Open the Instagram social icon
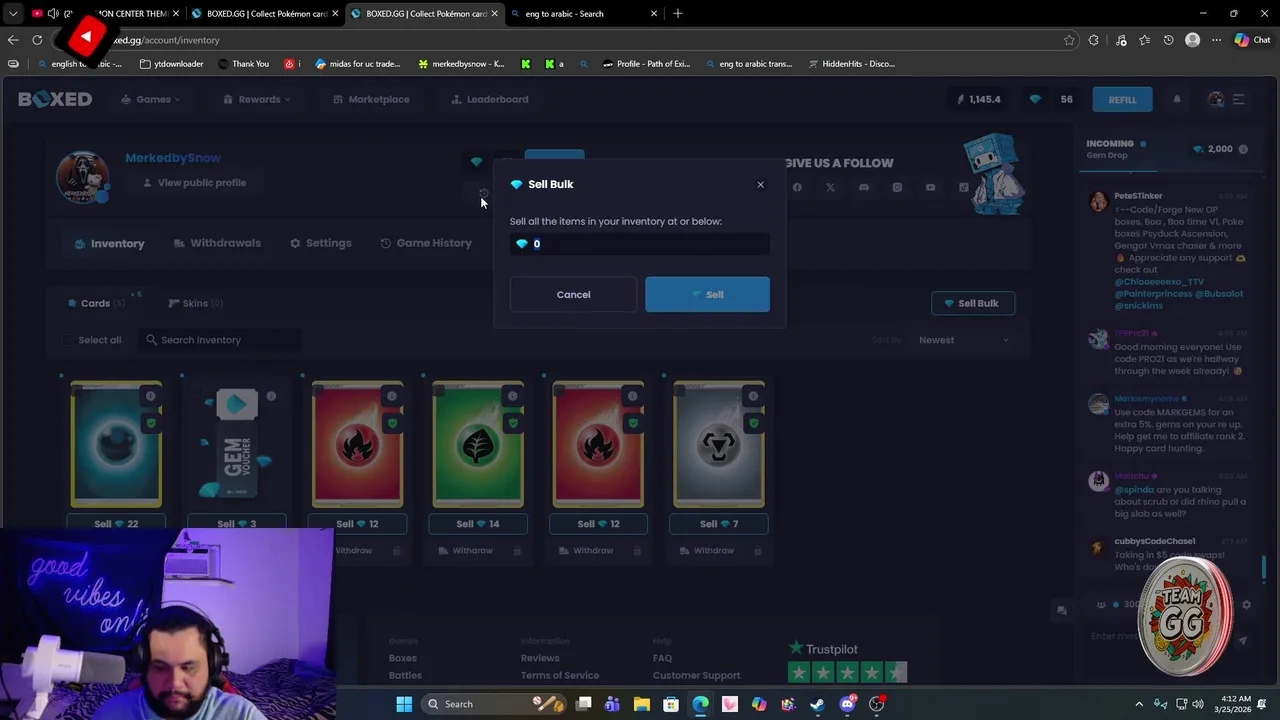 pyautogui.click(x=897, y=187)
